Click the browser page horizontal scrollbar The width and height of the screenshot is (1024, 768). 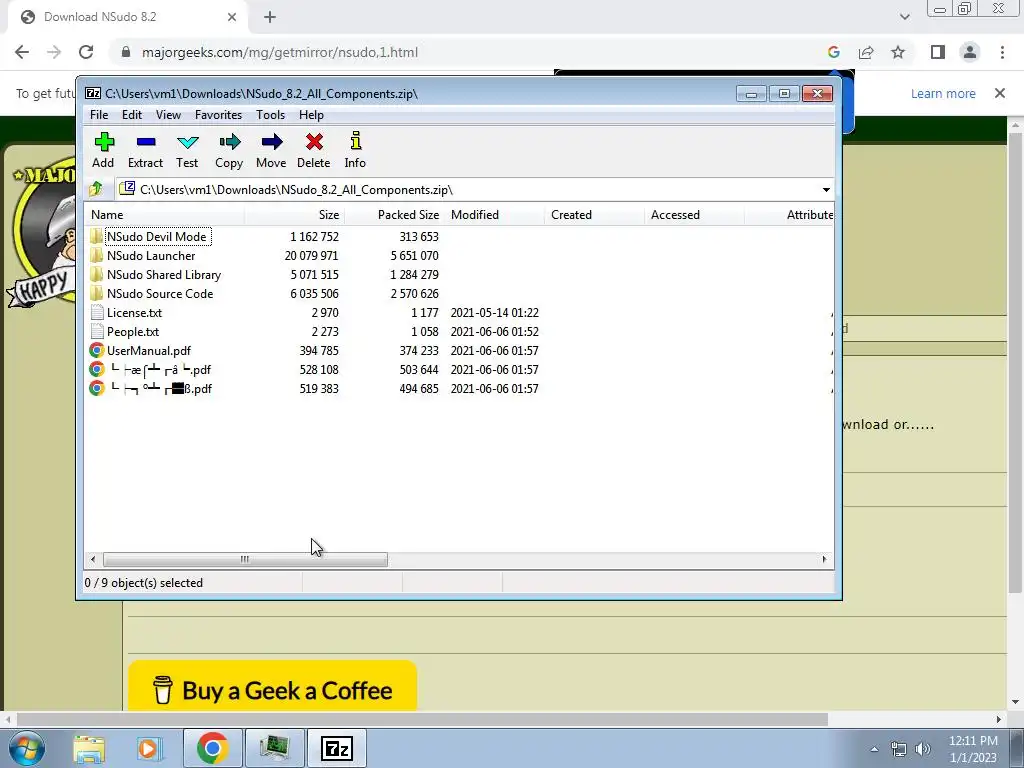[x=422, y=719]
